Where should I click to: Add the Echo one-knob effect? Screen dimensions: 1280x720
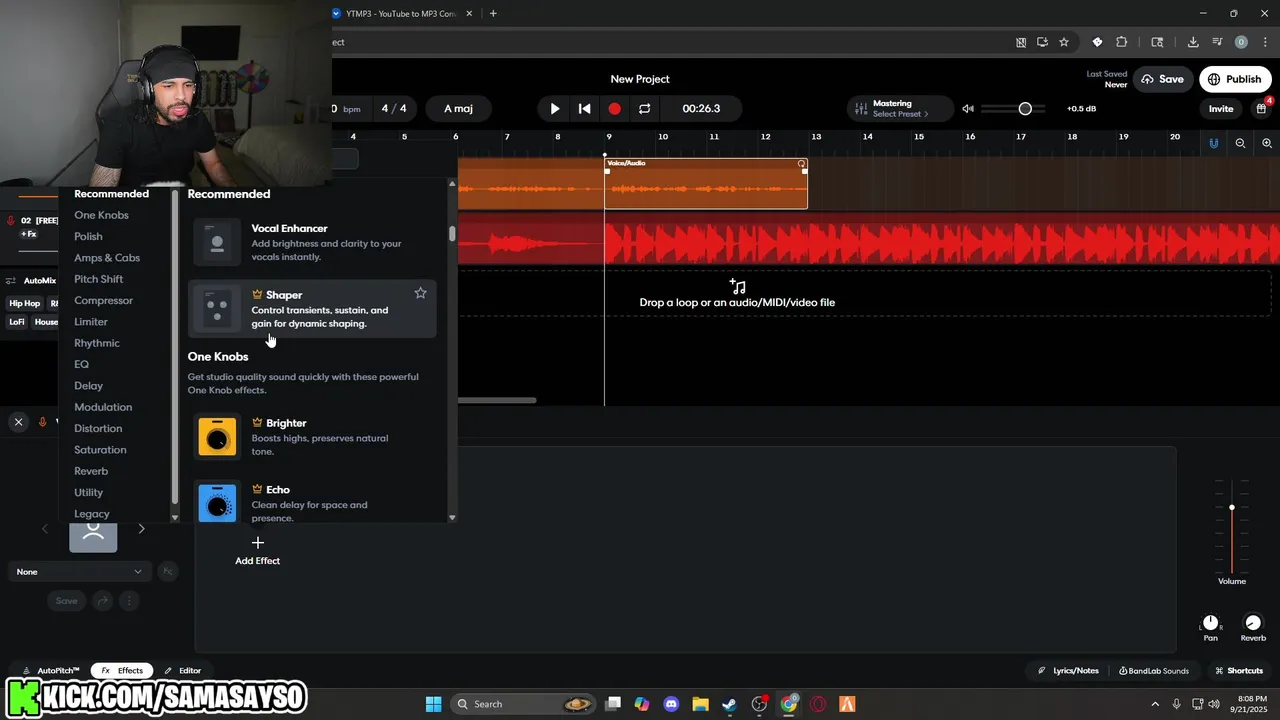(312, 503)
